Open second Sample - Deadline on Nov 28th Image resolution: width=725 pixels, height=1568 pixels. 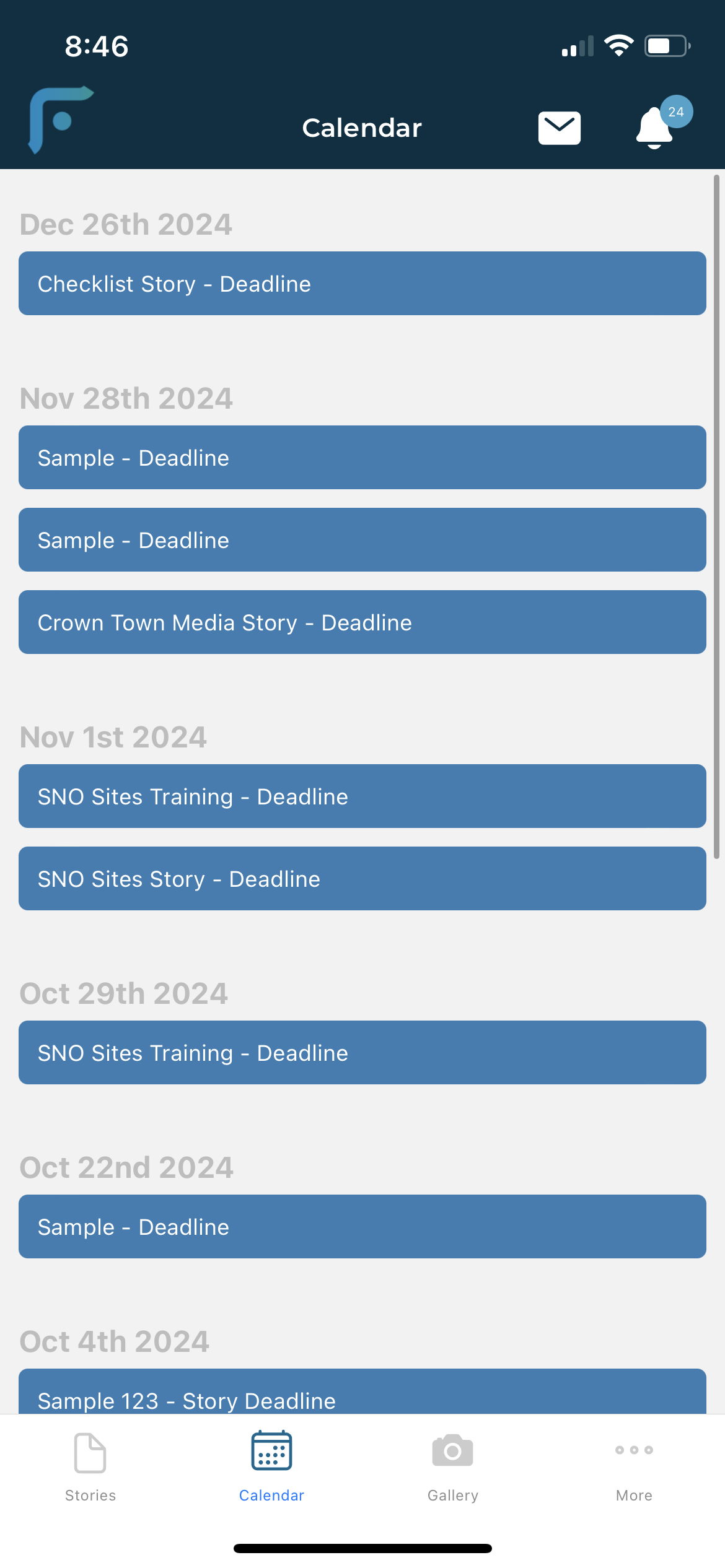[x=362, y=540]
